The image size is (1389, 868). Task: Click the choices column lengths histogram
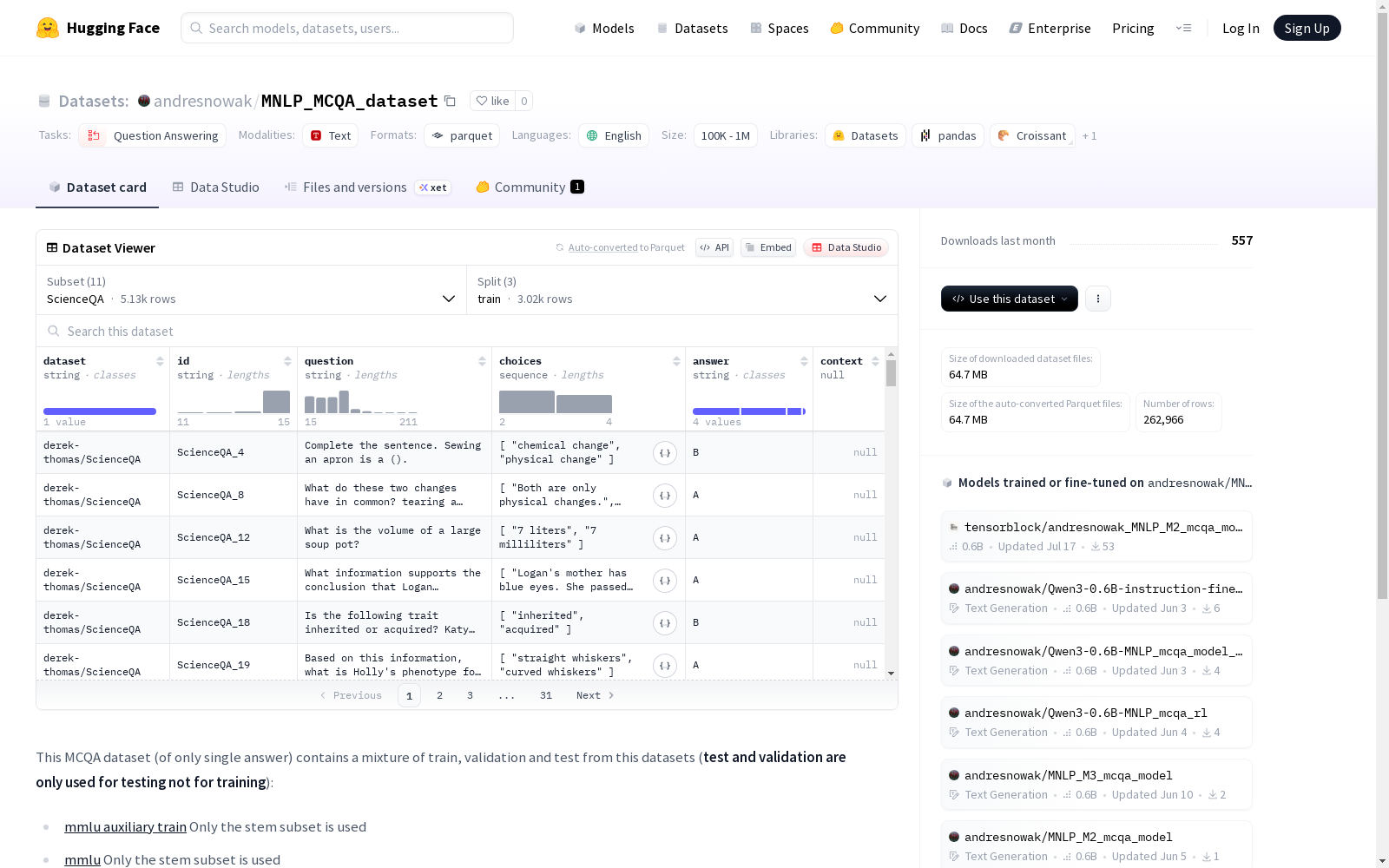tap(556, 402)
